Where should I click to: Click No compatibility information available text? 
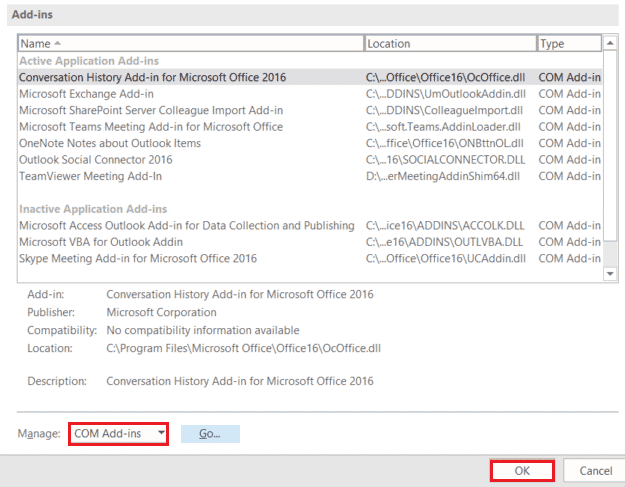[203, 330]
